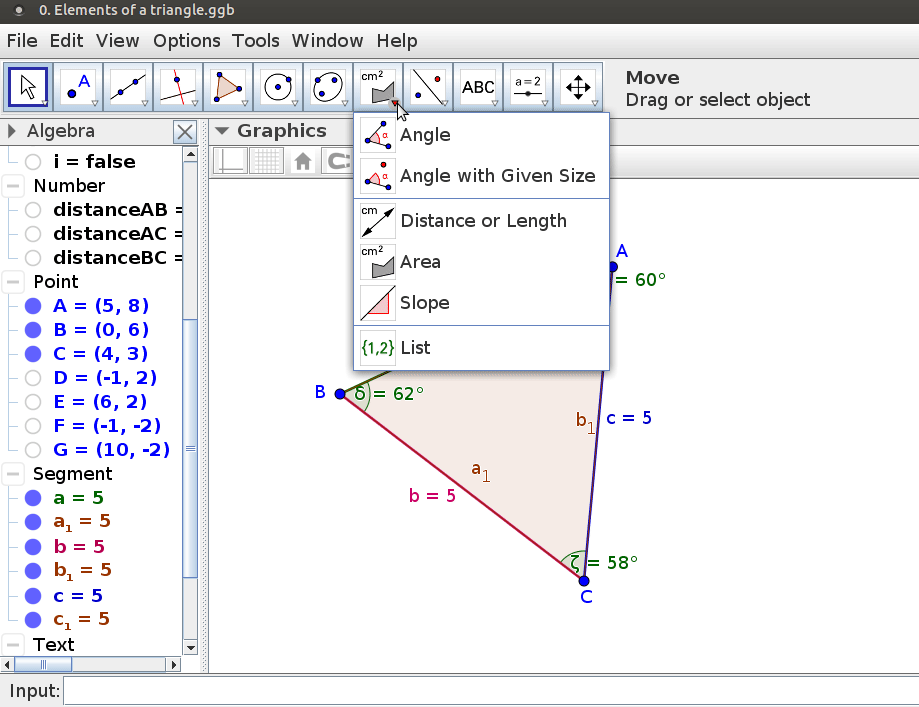The height and width of the screenshot is (707, 919).
Task: Hide segment a = 5
Action: [x=33, y=498]
